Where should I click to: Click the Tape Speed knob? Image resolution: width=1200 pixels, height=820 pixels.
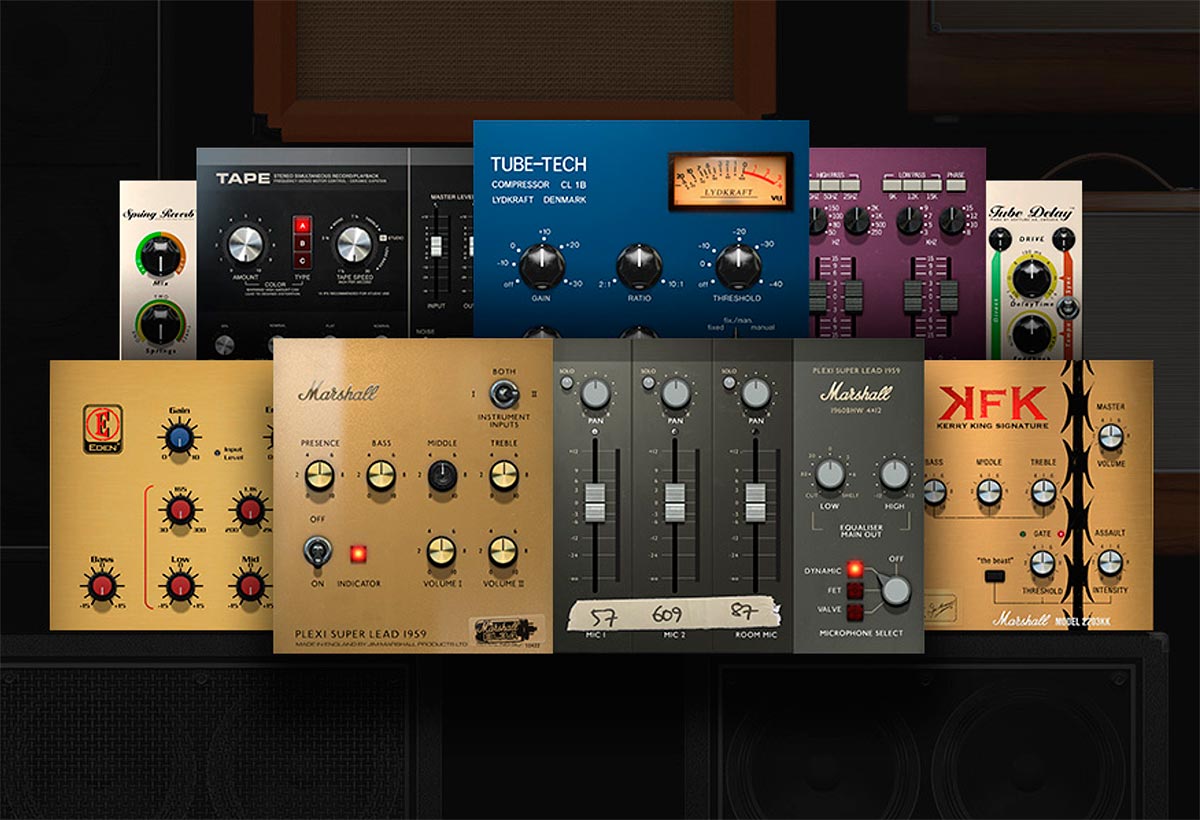pyautogui.click(x=353, y=245)
